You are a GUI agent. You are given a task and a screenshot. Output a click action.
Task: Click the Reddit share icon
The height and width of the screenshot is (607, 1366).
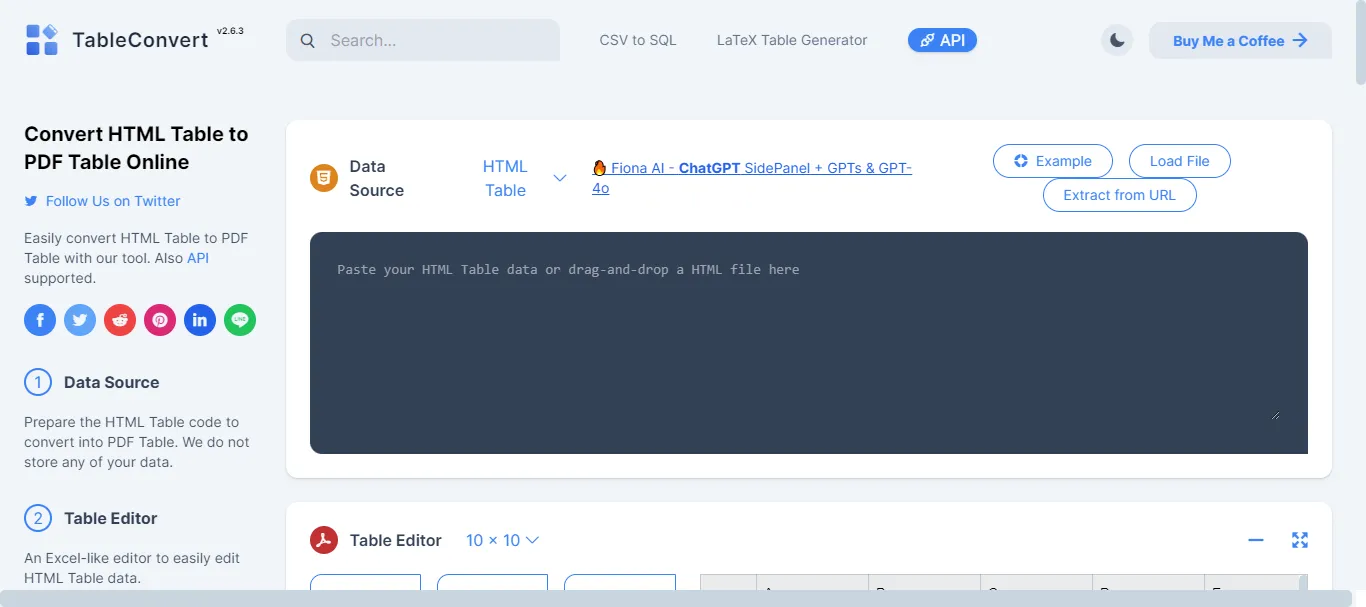[120, 320]
